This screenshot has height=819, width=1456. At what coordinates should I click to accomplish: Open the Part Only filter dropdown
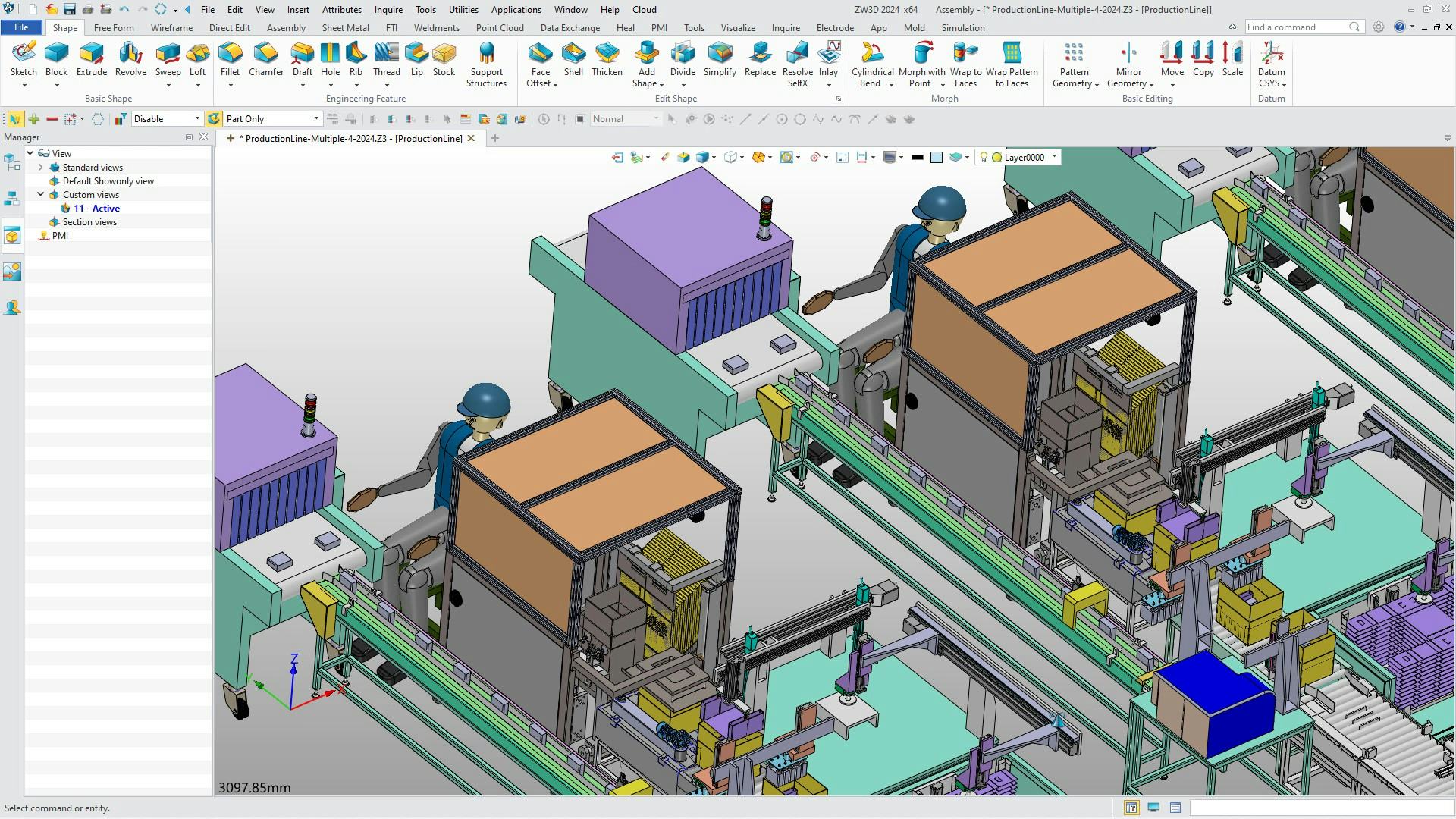click(x=315, y=118)
